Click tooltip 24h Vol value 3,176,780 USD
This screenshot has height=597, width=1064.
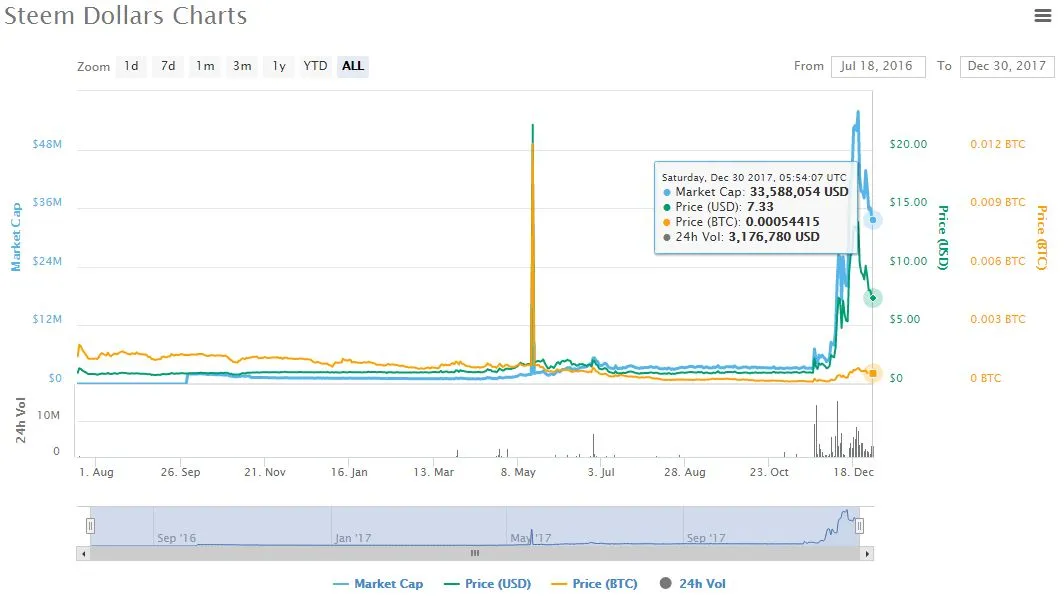coord(774,237)
